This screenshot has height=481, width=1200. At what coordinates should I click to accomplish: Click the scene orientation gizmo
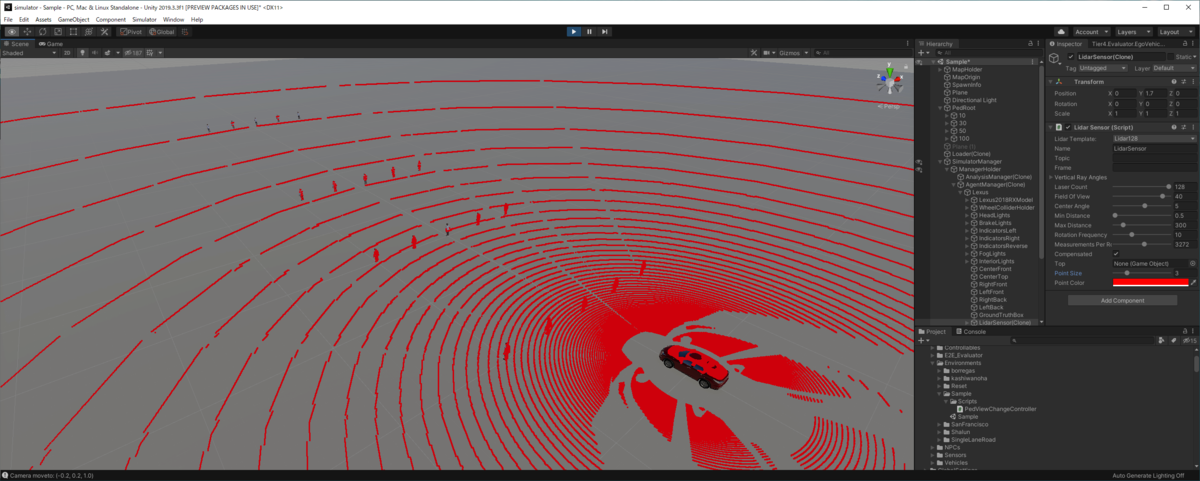[x=888, y=83]
